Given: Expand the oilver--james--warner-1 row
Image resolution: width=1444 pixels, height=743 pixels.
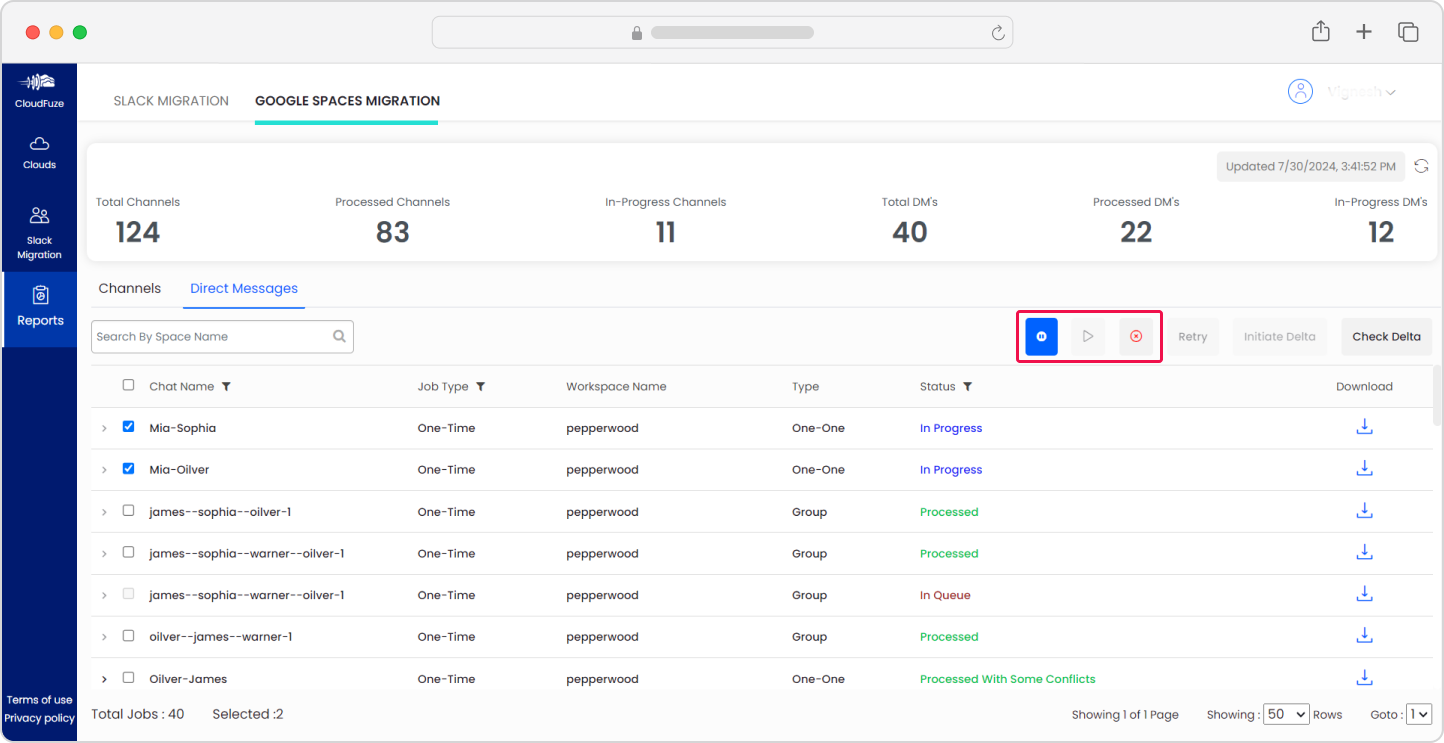Looking at the screenshot, I should point(104,637).
